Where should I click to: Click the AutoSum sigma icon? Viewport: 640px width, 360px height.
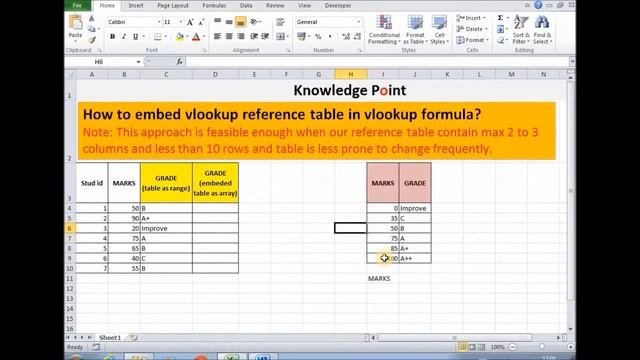pyautogui.click(x=500, y=18)
